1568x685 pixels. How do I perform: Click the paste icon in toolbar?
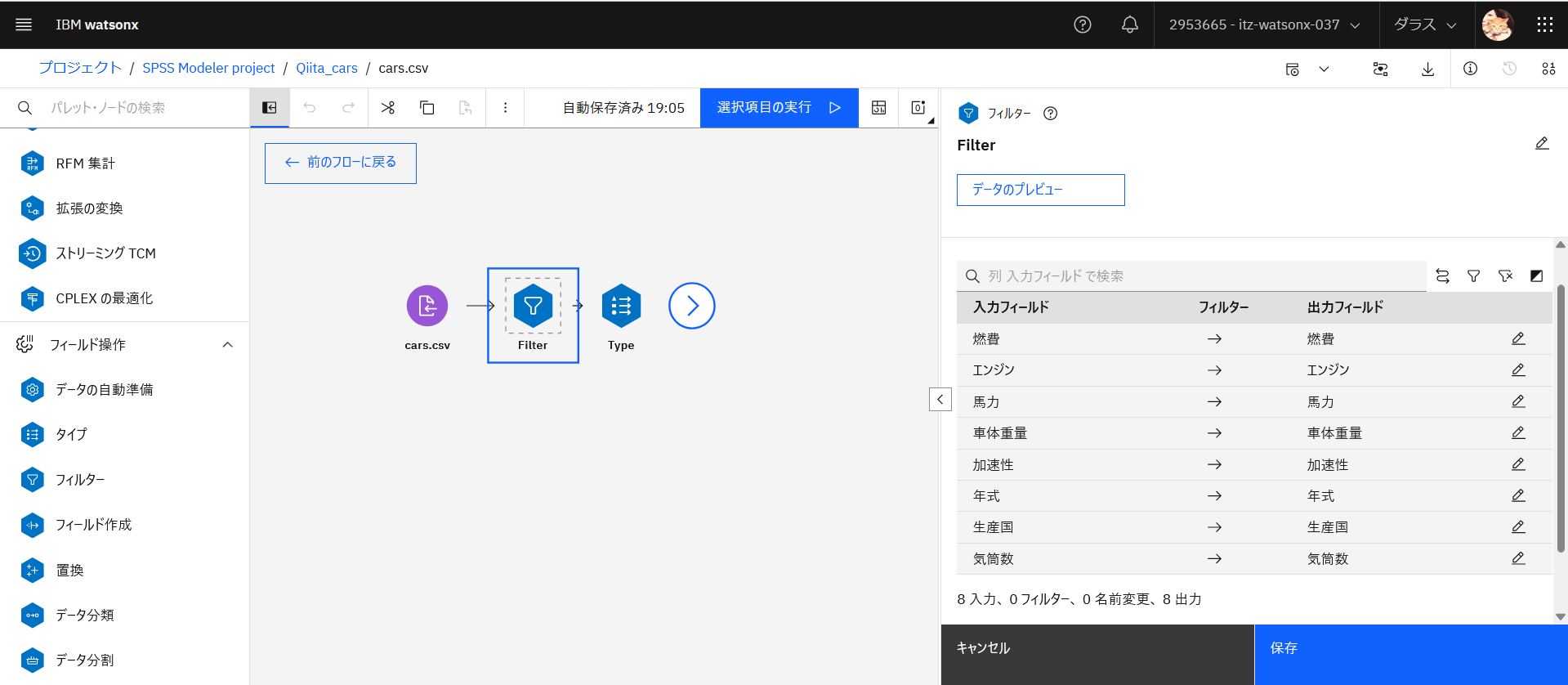tap(466, 108)
